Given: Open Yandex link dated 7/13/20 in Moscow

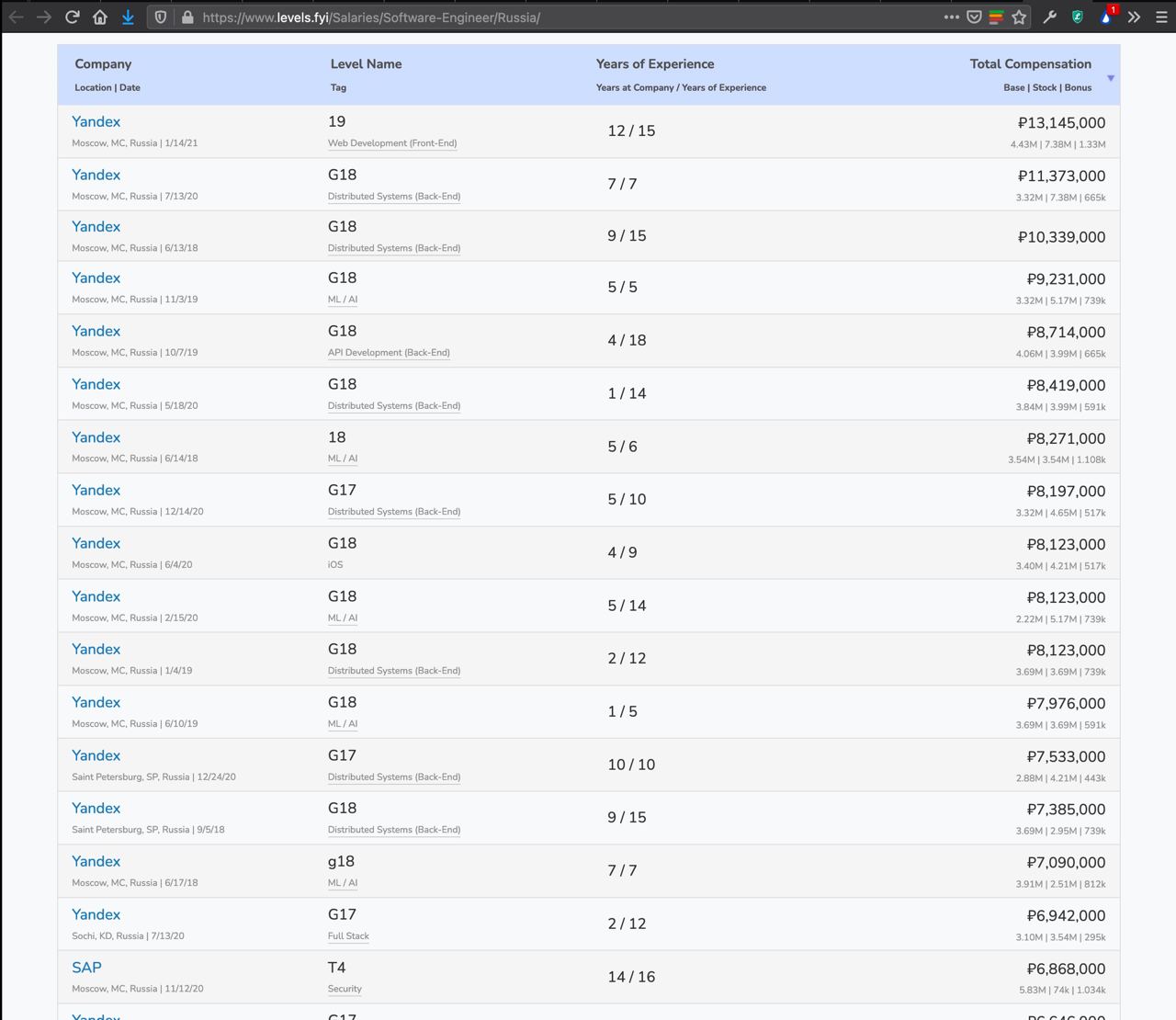Looking at the screenshot, I should point(96,175).
